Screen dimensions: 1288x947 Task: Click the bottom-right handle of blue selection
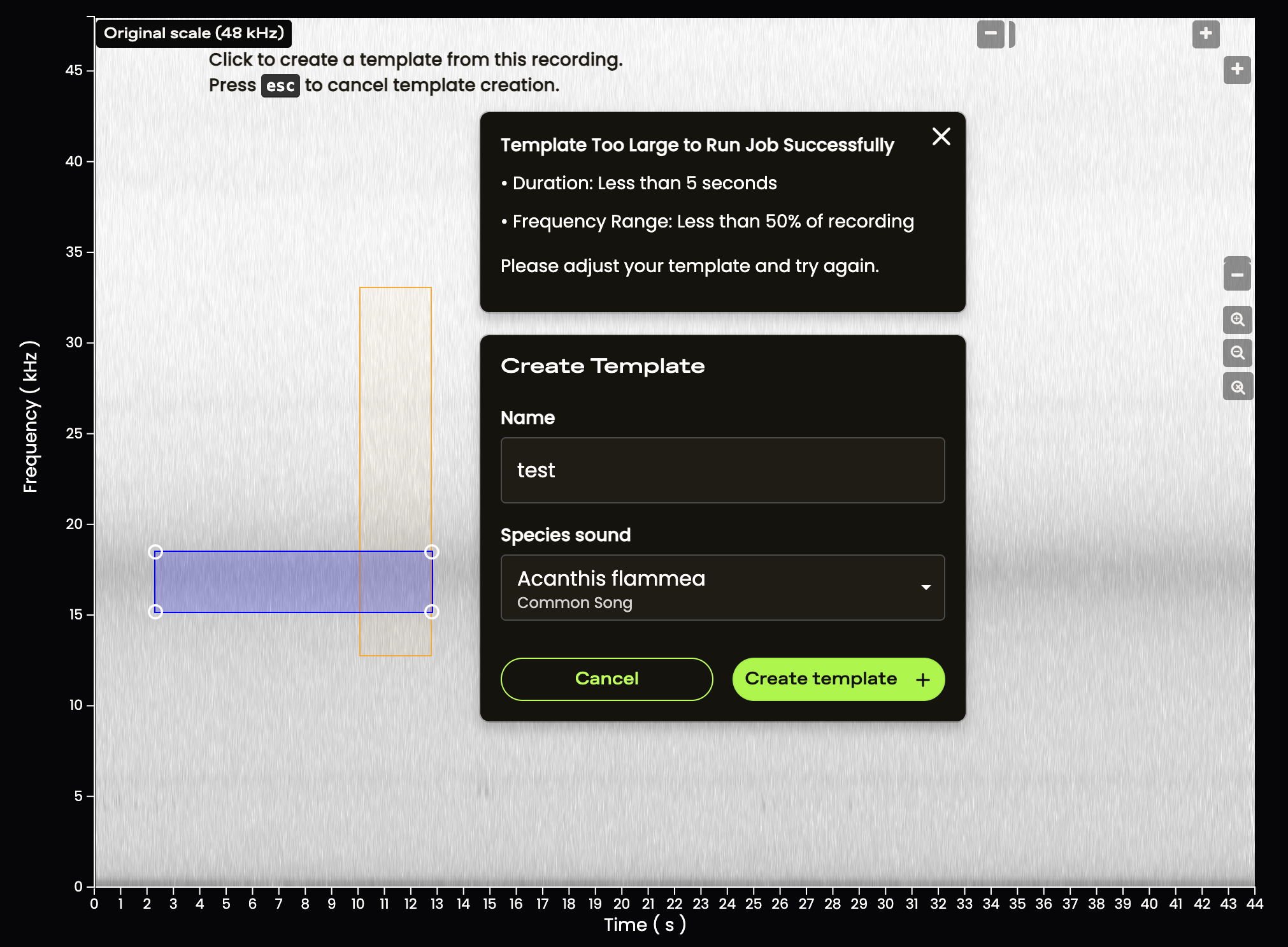[432, 612]
